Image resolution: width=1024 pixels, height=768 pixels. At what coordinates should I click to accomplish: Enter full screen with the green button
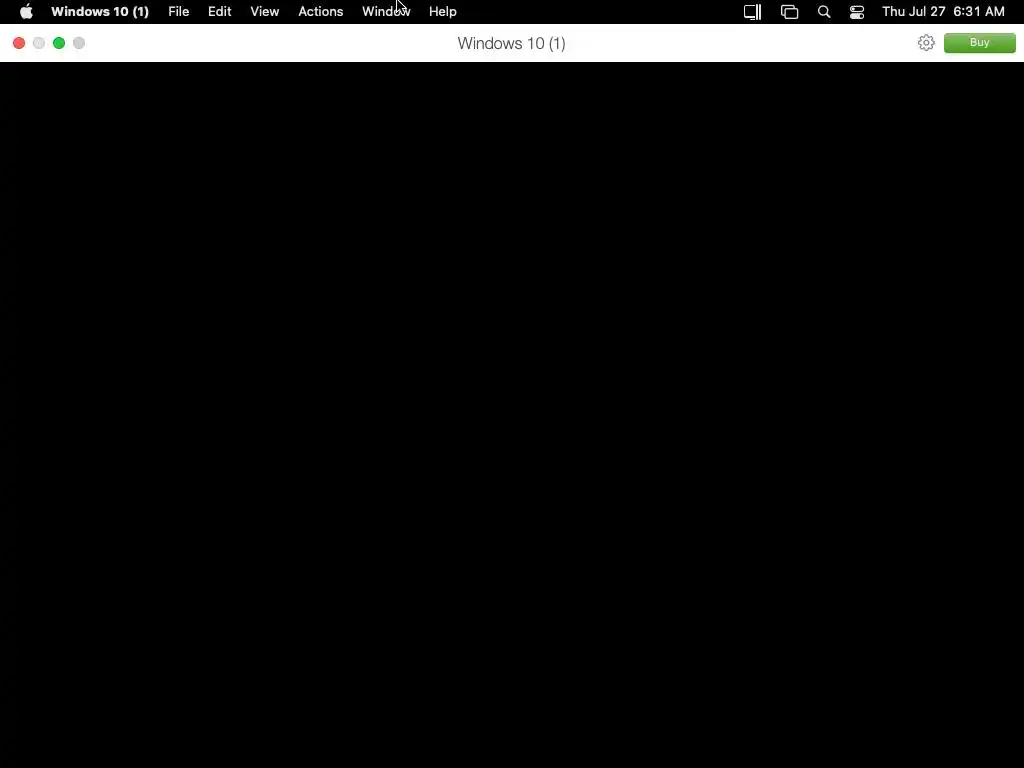(x=59, y=43)
